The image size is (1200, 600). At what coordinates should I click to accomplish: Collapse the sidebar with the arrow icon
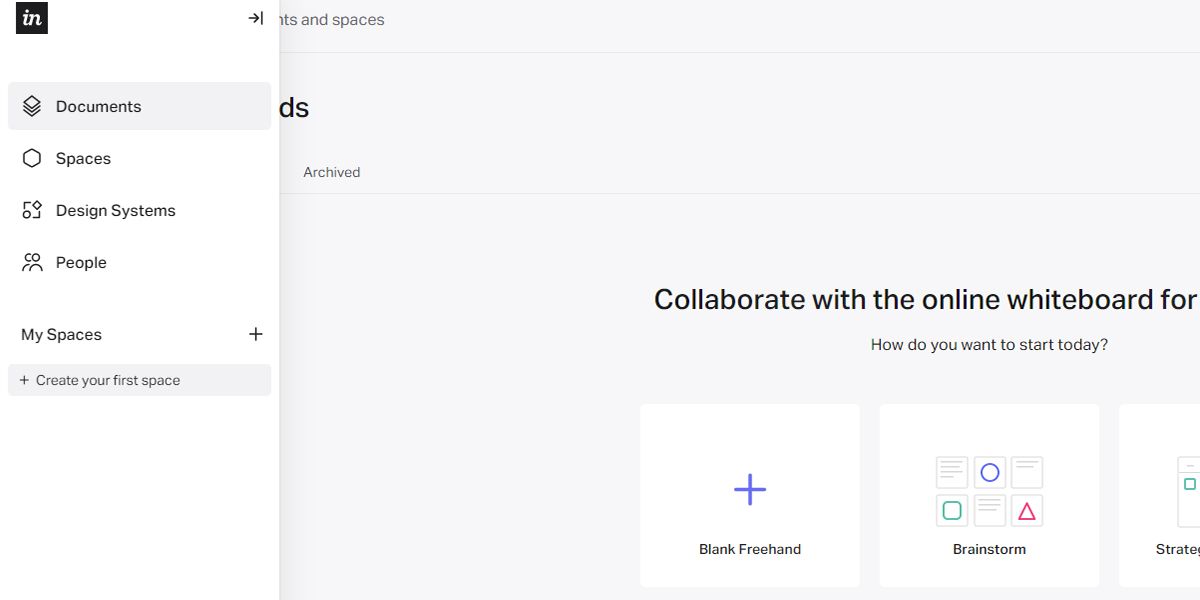pos(256,18)
